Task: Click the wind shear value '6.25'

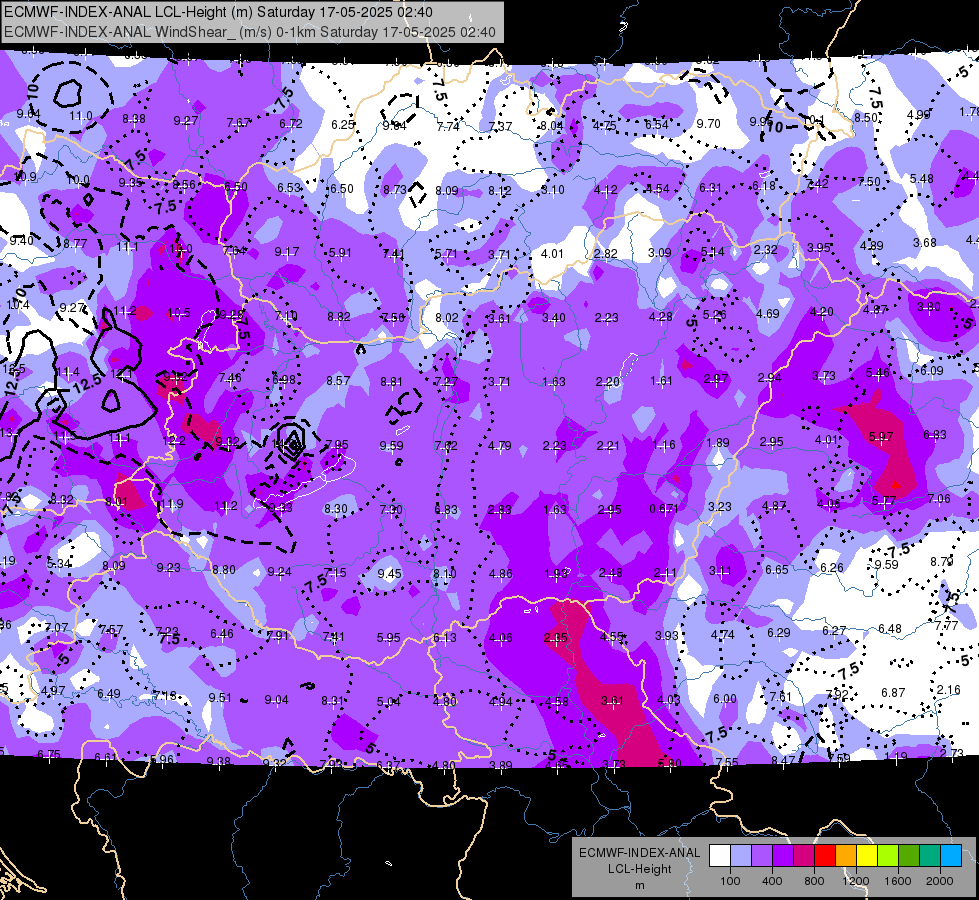Action: tap(343, 124)
